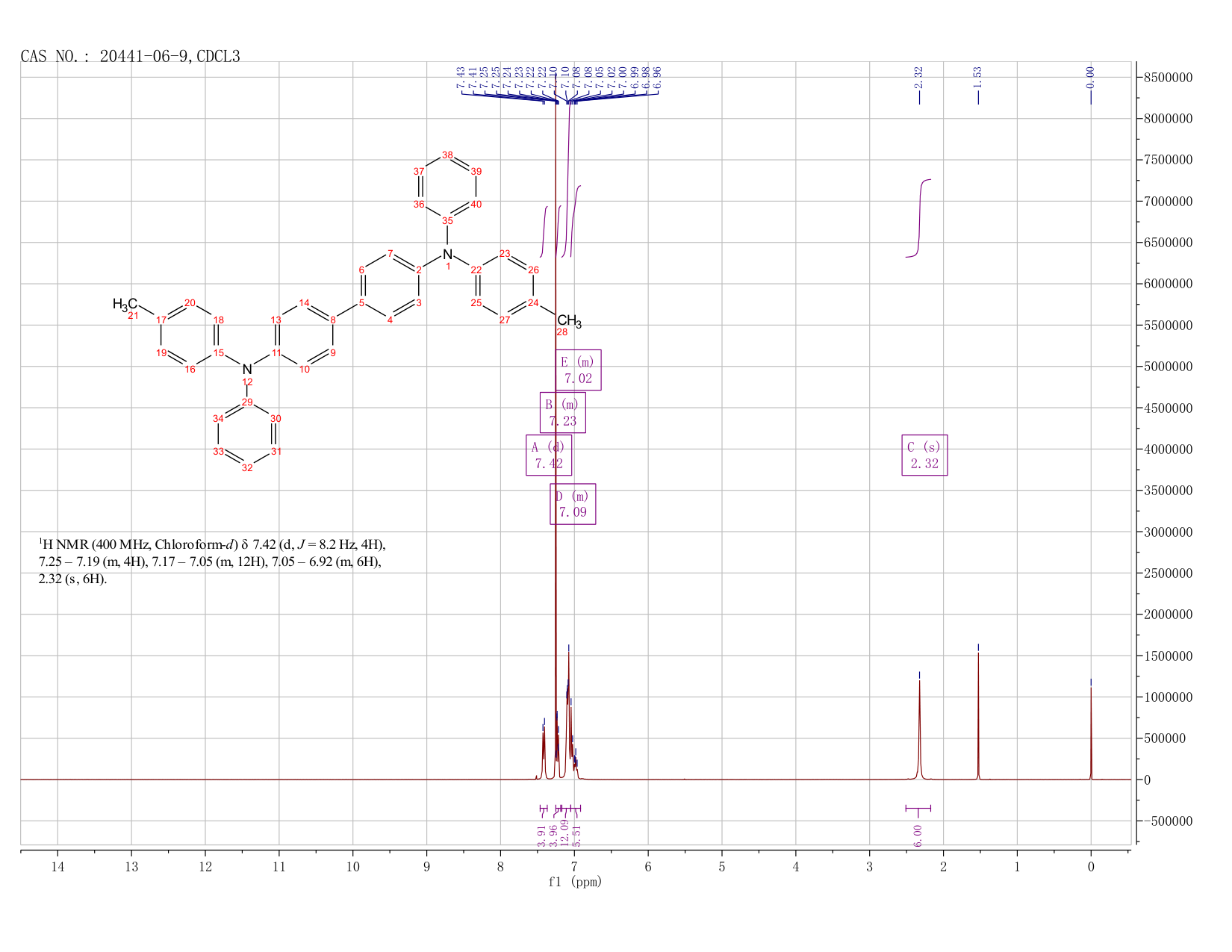Click the integral curve above the 2.32 peak

[x=918, y=218]
